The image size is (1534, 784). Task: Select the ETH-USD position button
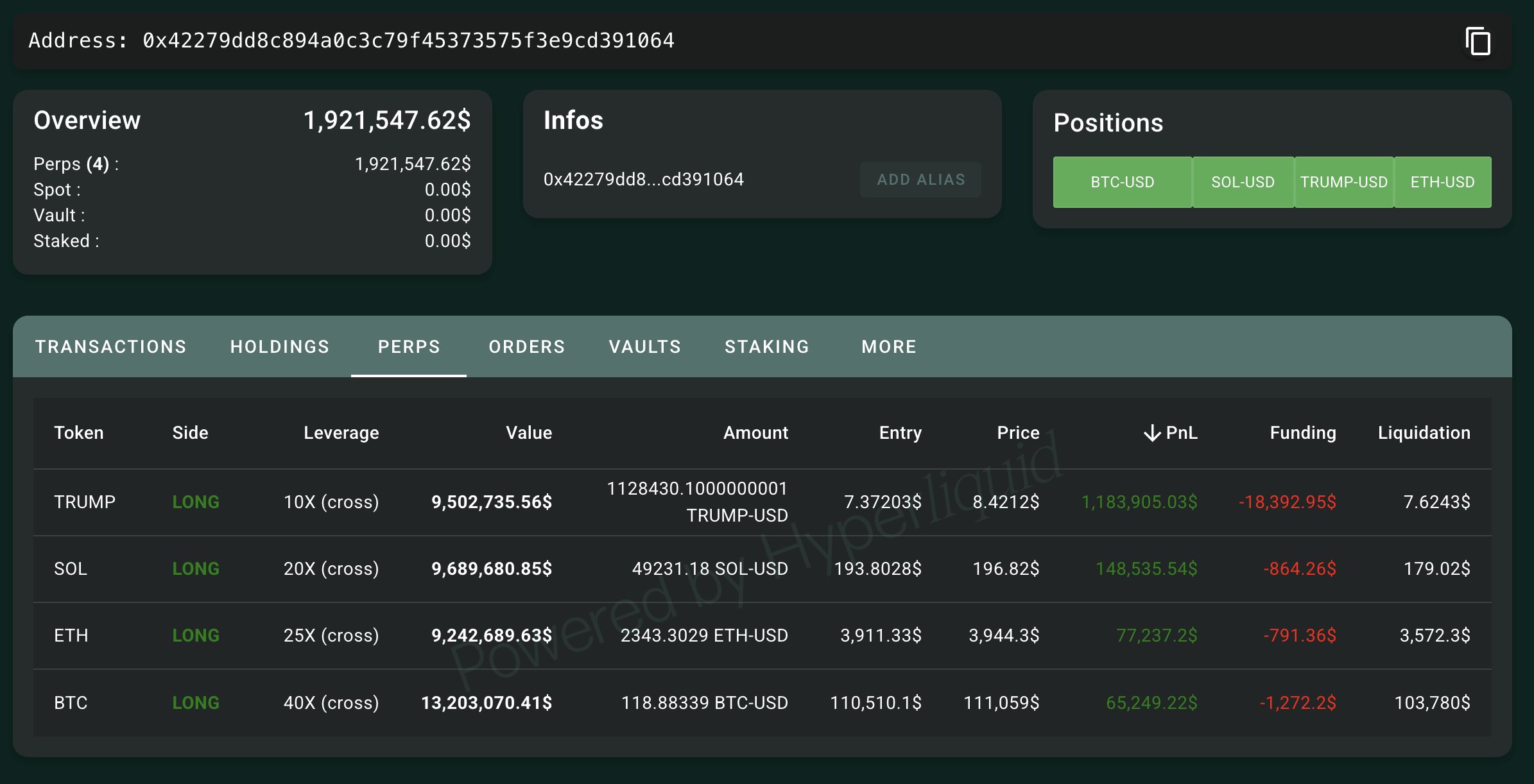(1442, 182)
